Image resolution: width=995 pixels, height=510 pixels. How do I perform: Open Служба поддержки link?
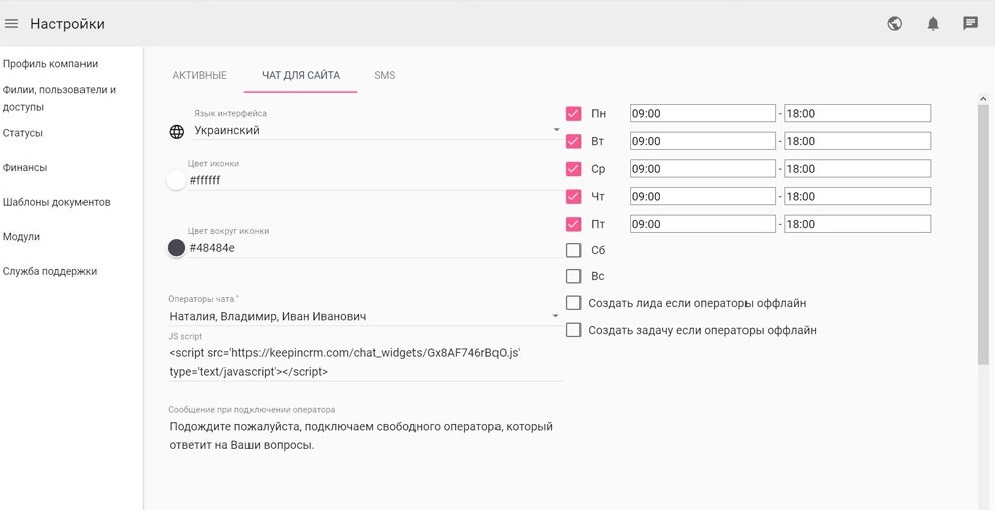49,271
